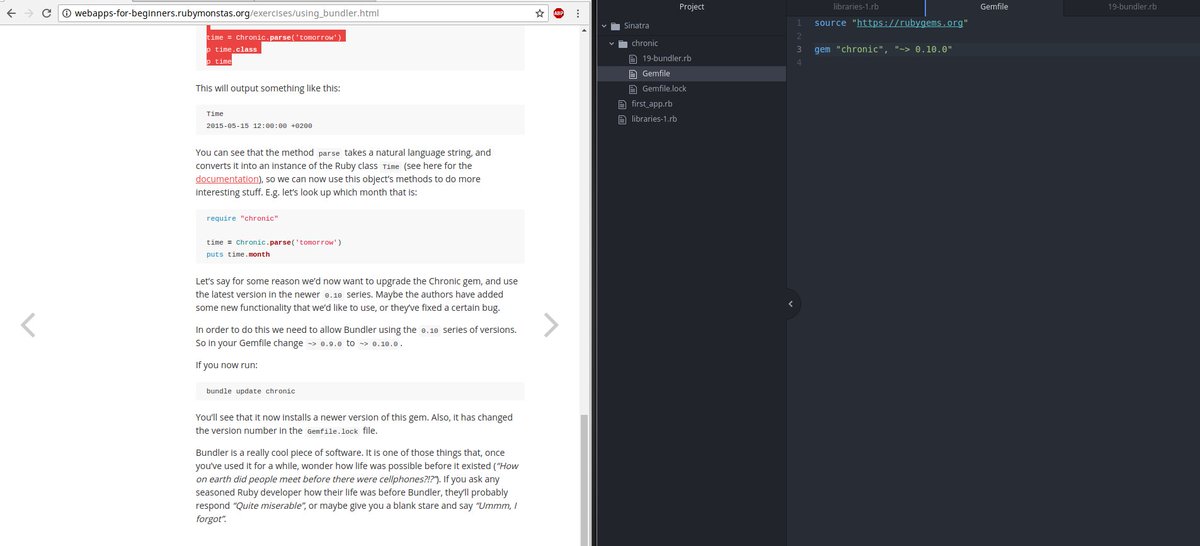Go to previous tutorial page arrow
1200x546 pixels.
tap(28, 324)
